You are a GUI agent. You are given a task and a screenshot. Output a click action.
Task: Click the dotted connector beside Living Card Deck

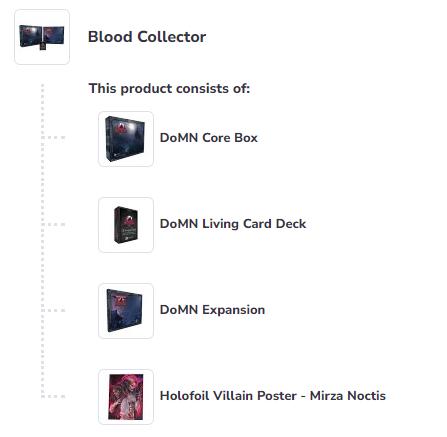coord(54,224)
